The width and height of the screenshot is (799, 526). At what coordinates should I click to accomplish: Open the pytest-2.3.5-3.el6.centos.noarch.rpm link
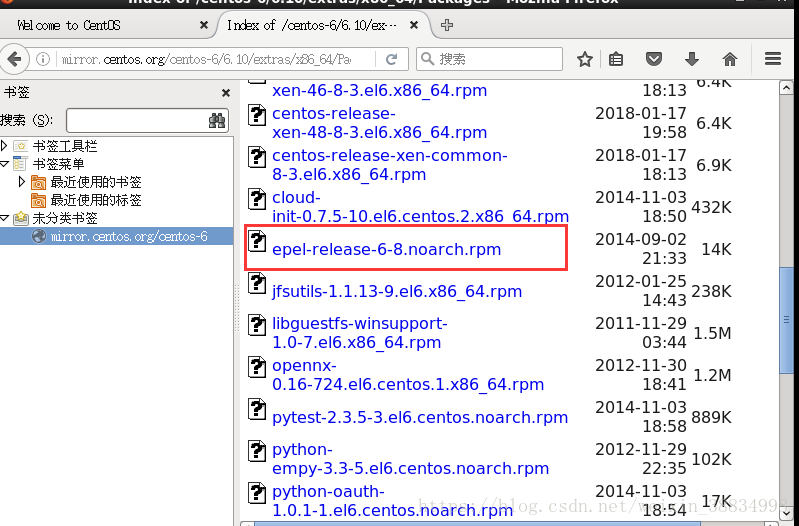[x=420, y=417]
